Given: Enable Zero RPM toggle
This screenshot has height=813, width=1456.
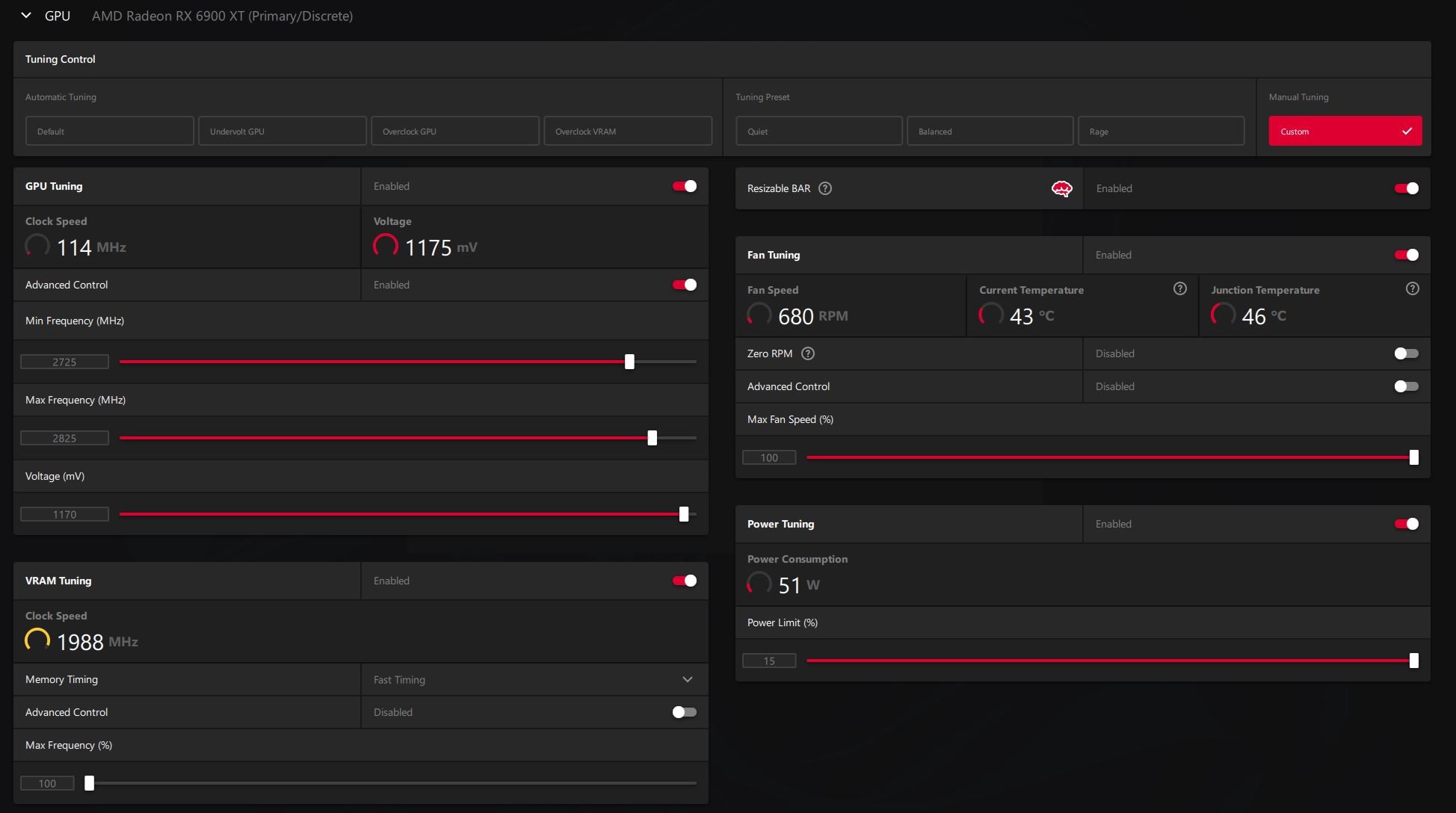Looking at the screenshot, I should coord(1407,353).
